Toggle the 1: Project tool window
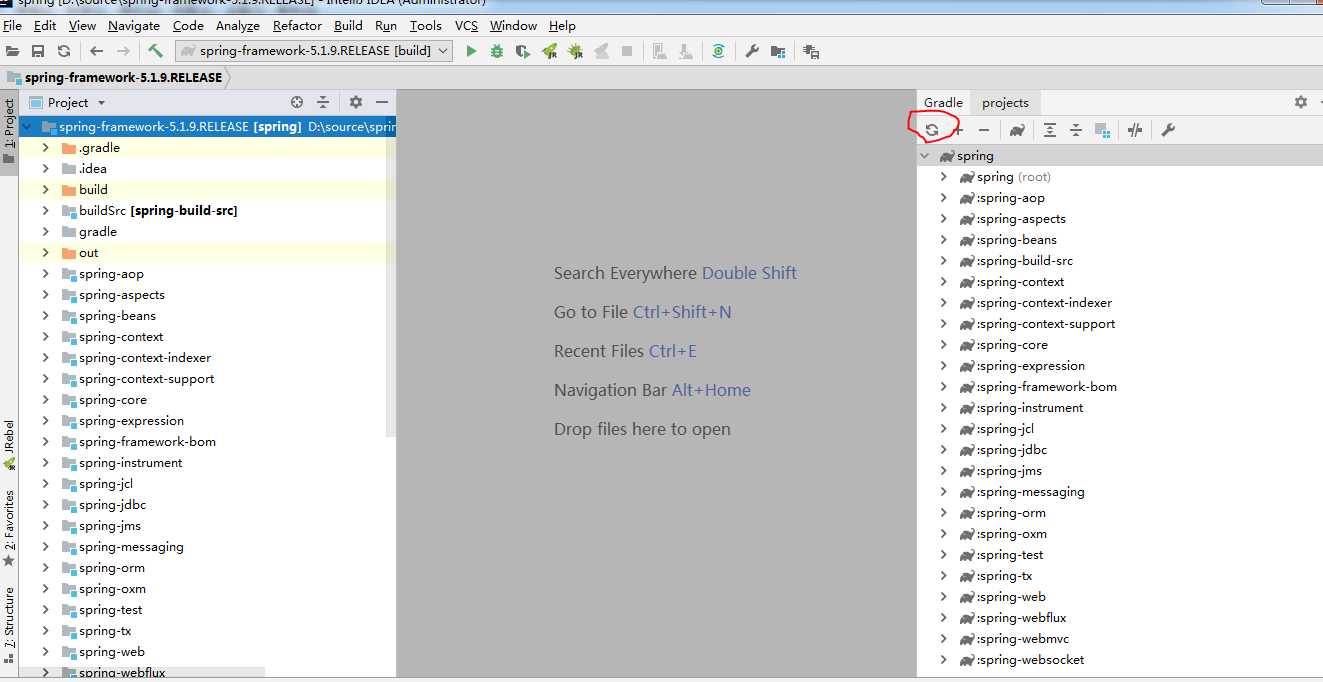Screen dimensions: 1323x682 click(x=9, y=131)
